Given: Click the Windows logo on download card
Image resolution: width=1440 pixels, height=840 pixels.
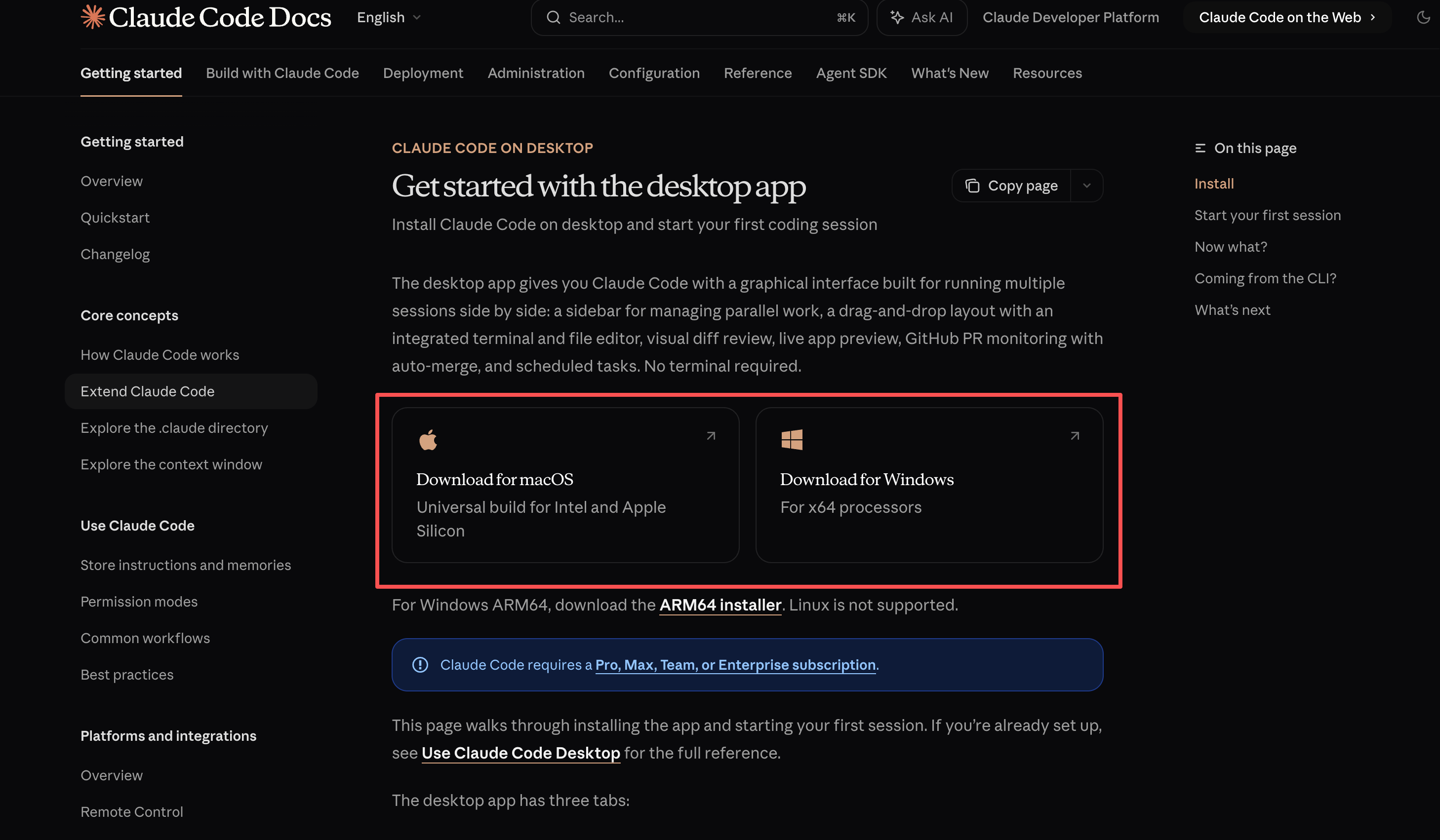Looking at the screenshot, I should [792, 440].
